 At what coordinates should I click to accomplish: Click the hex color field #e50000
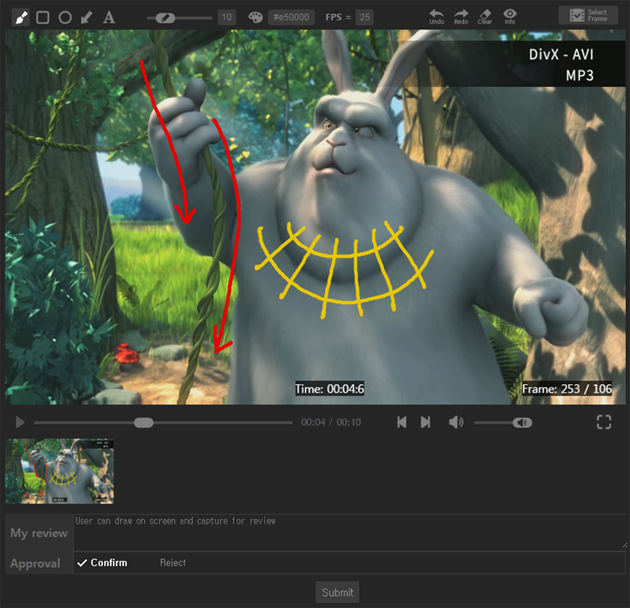tap(291, 17)
